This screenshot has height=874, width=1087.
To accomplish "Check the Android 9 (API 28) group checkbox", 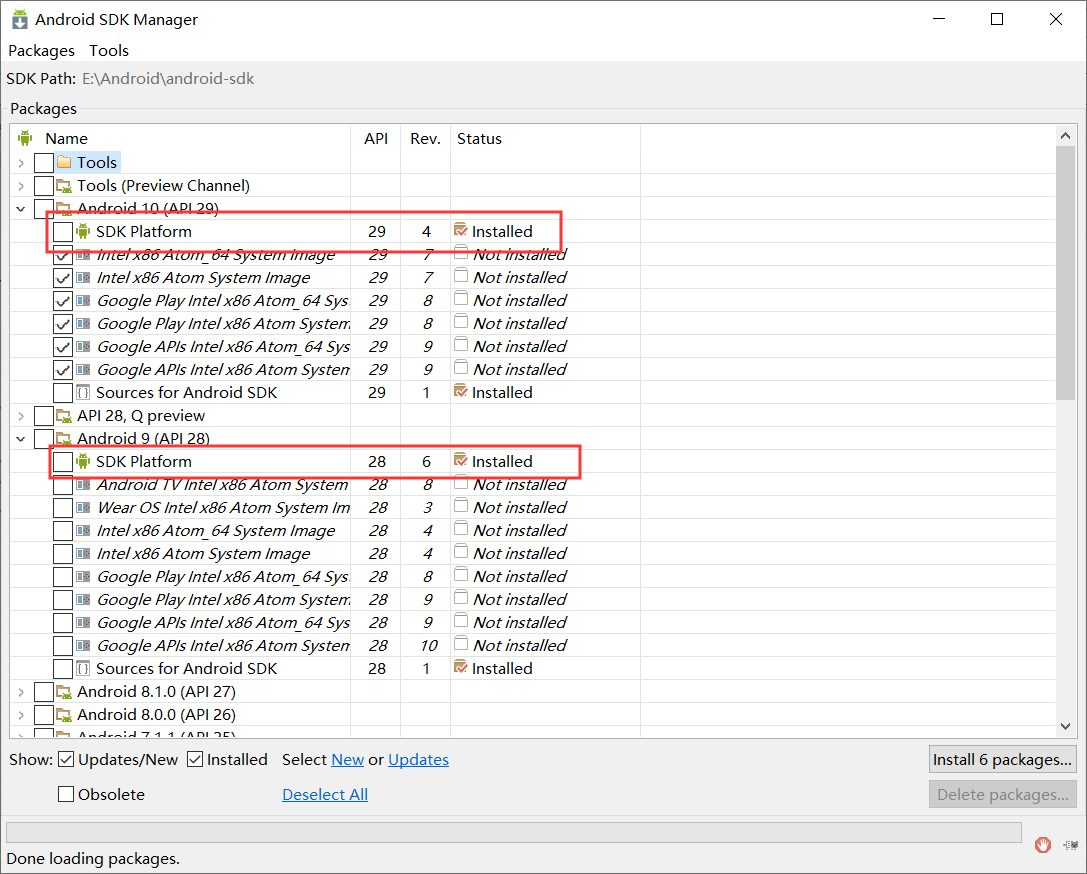I will [x=44, y=439].
